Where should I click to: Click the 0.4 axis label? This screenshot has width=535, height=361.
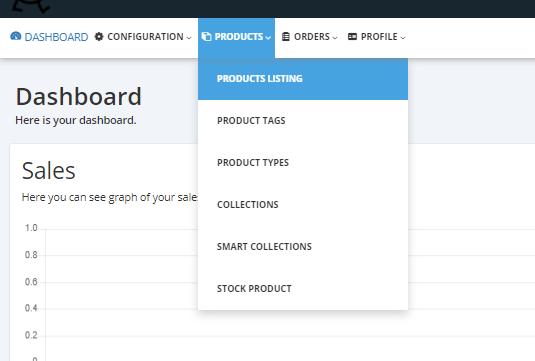pos(31,308)
